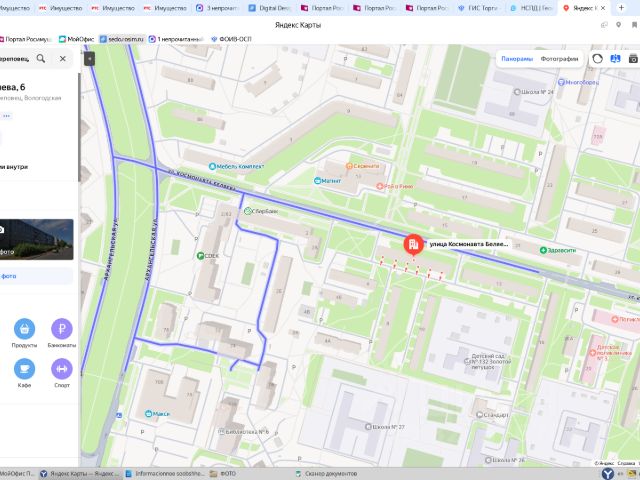Image resolution: width=640 pixels, height=480 pixels.
Task: Switch to the Панорамы mode
Action: [517, 59]
